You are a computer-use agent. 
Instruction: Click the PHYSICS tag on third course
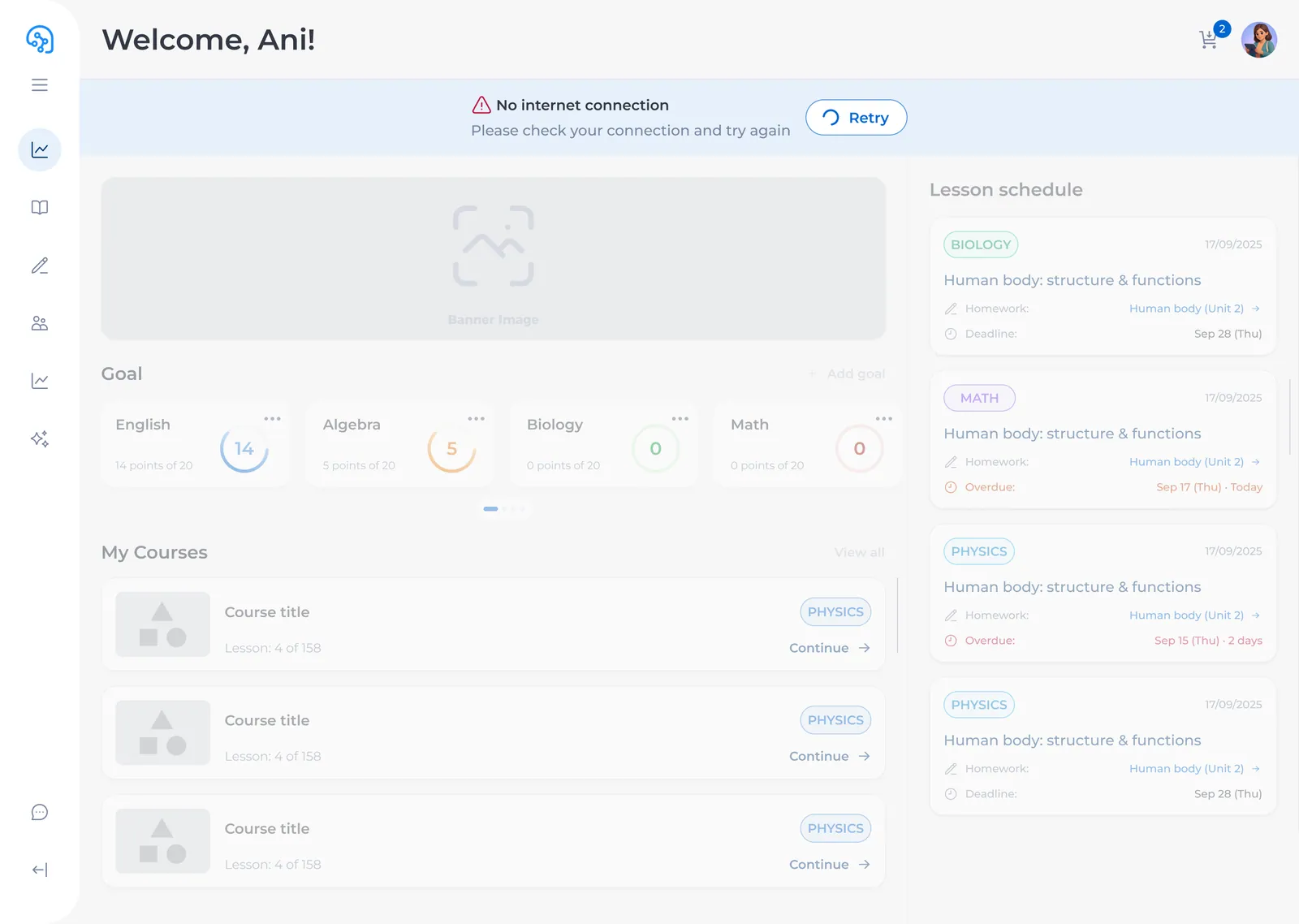point(835,828)
